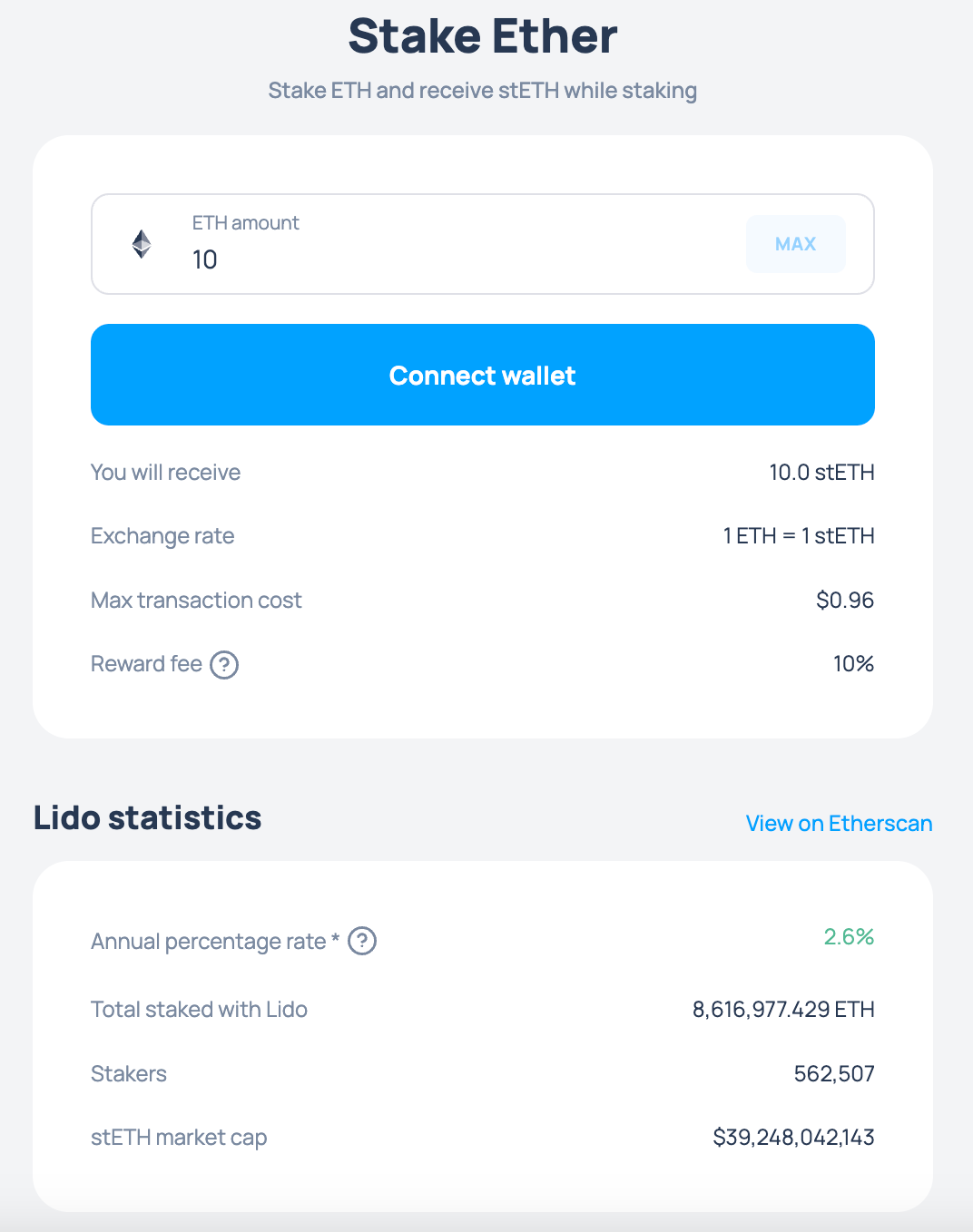Viewport: 973px width, 1232px height.
Task: Click the 562,507 stakers count
Action: [834, 1074]
